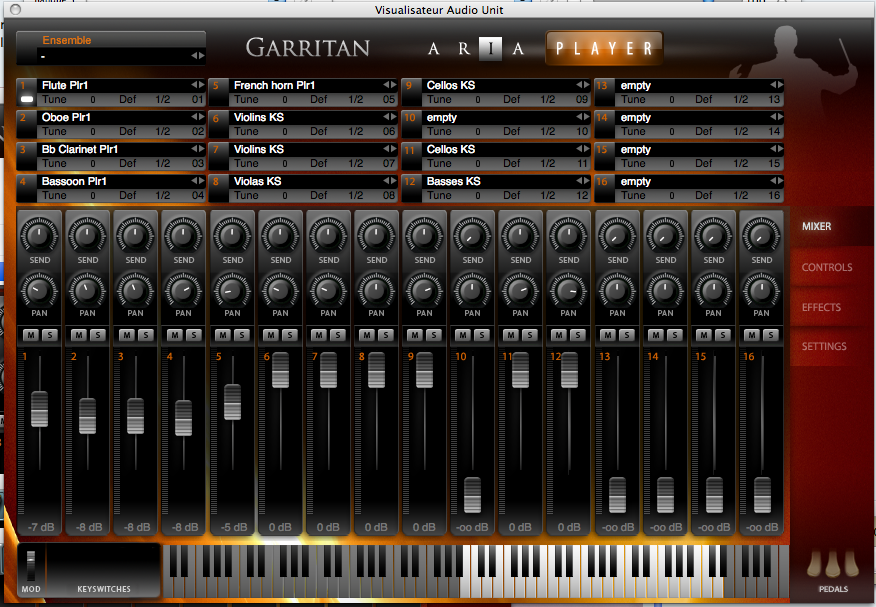This screenshot has height=607, width=876.
Task: Open the Cellos KS slot 9 menu arrows
Action: 581,86
